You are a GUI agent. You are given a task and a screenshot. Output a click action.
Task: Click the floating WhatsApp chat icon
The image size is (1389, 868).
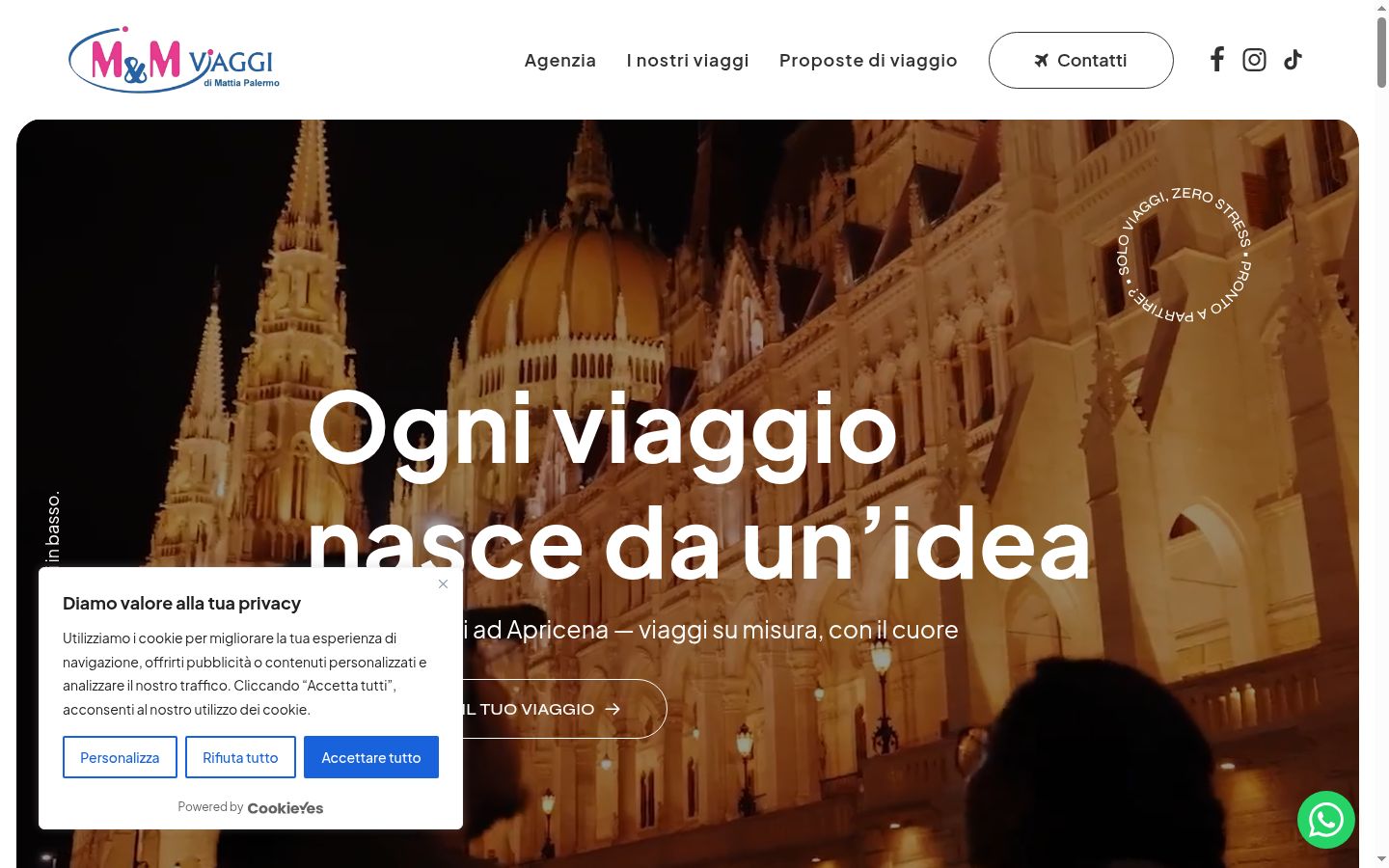[1326, 820]
